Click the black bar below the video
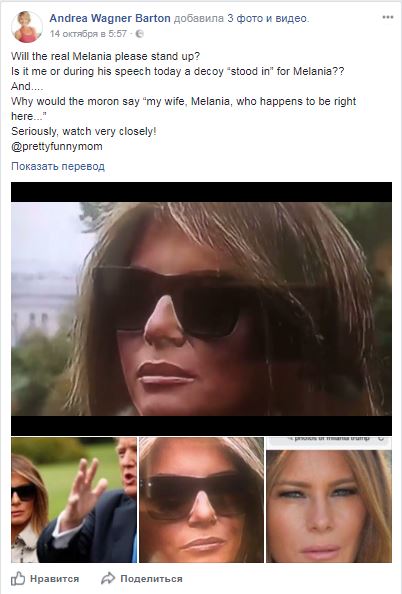 point(202,426)
